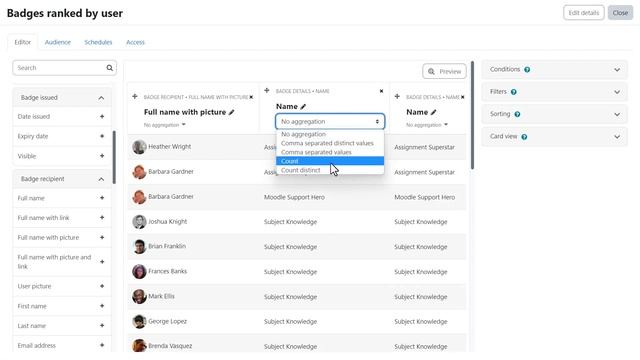Click the search magnifier icon
Image resolution: width=640 pixels, height=360 pixels.
tap(109, 68)
